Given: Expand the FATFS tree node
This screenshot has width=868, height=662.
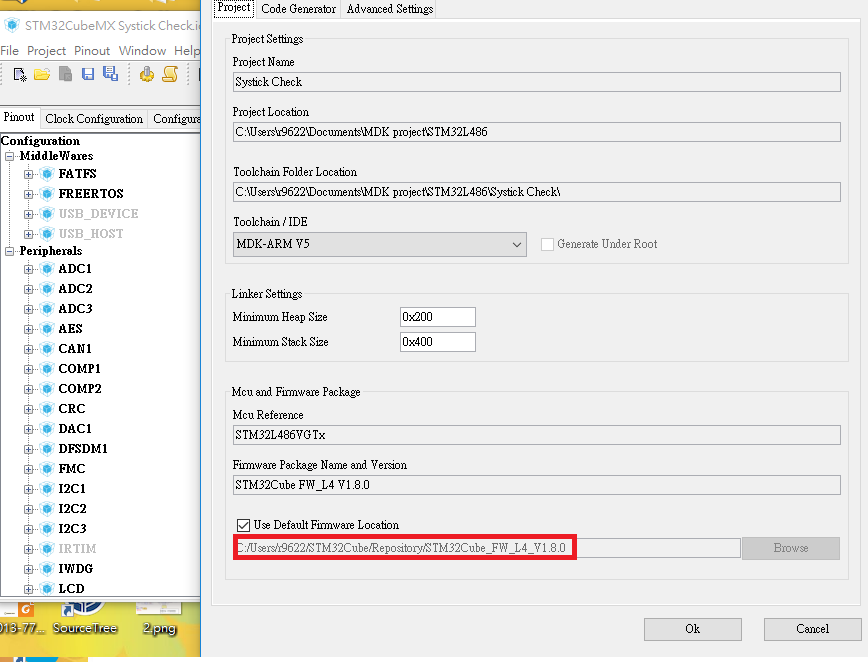Looking at the screenshot, I should [x=28, y=174].
